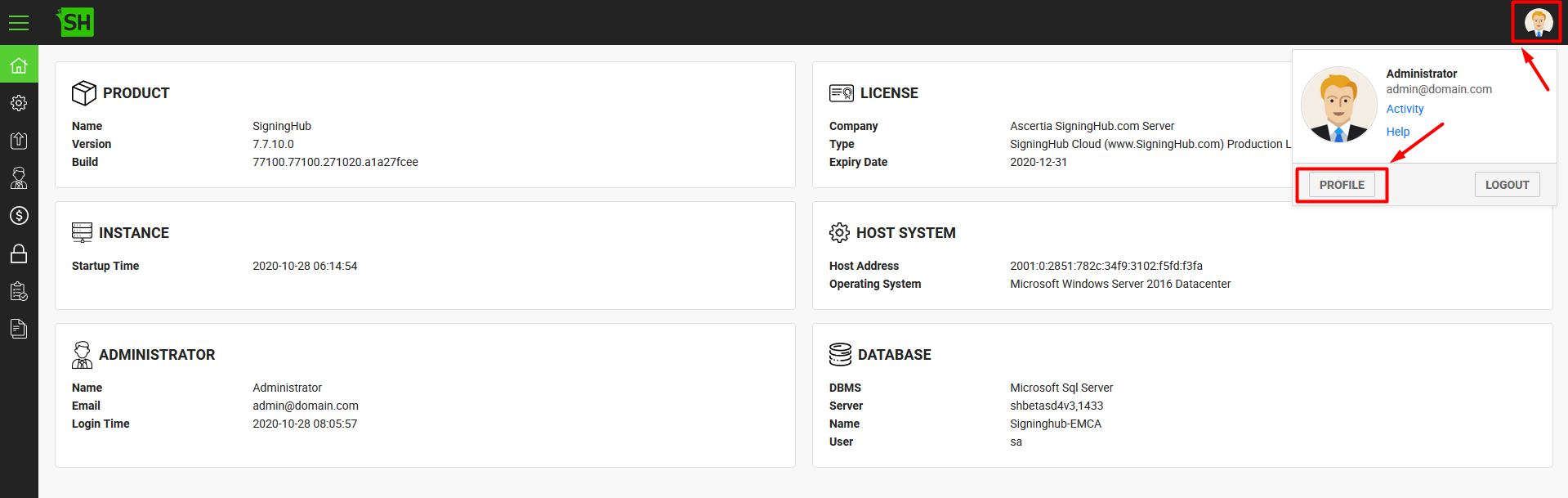Click the "Expiry Date" label
Viewport: 1568px width, 498px height.
click(858, 162)
